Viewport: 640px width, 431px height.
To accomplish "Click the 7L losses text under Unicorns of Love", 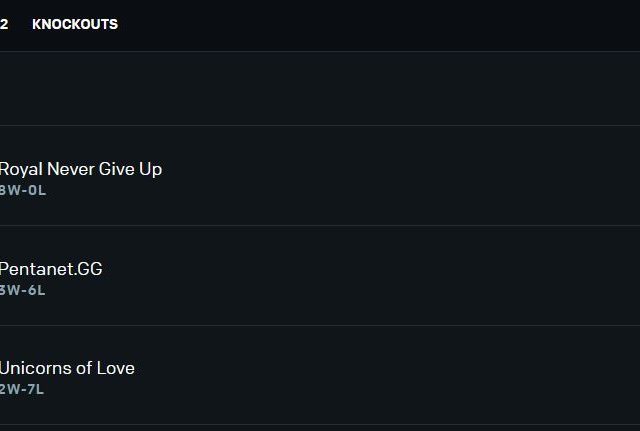I will point(35,388).
